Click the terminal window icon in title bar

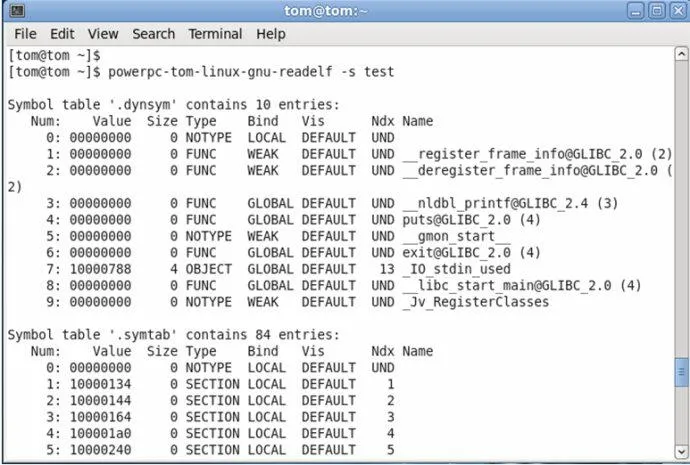coord(17,11)
